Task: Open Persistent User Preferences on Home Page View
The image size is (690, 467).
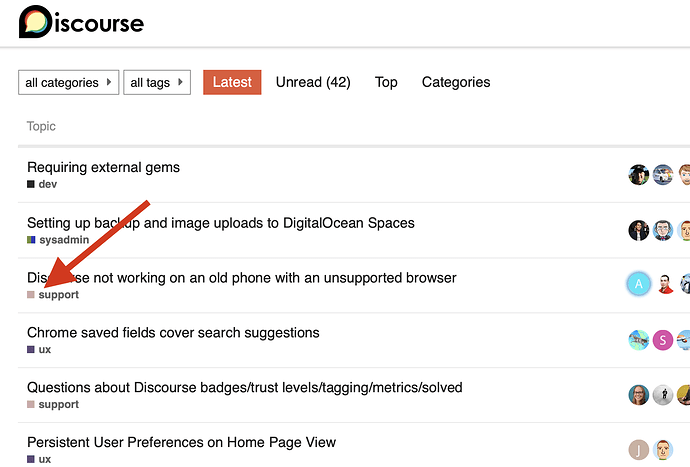Action: pos(181,442)
